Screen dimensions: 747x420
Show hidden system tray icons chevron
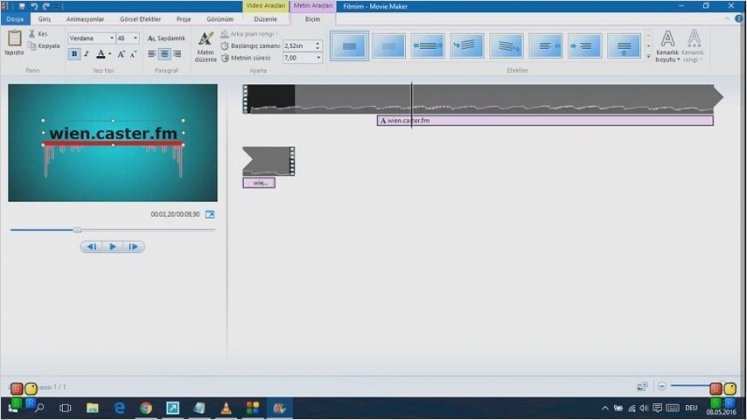tap(605, 408)
